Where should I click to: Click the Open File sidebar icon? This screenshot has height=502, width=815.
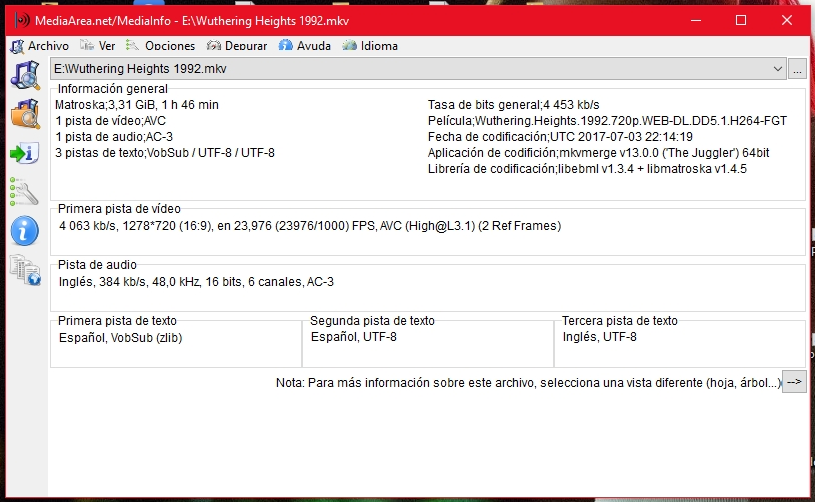coord(25,75)
